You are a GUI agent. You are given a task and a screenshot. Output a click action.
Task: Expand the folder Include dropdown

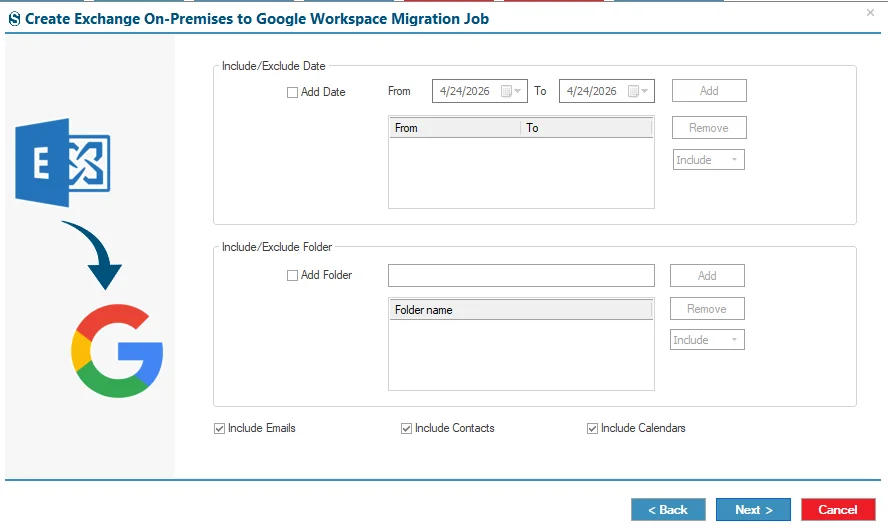pyautogui.click(x=707, y=340)
